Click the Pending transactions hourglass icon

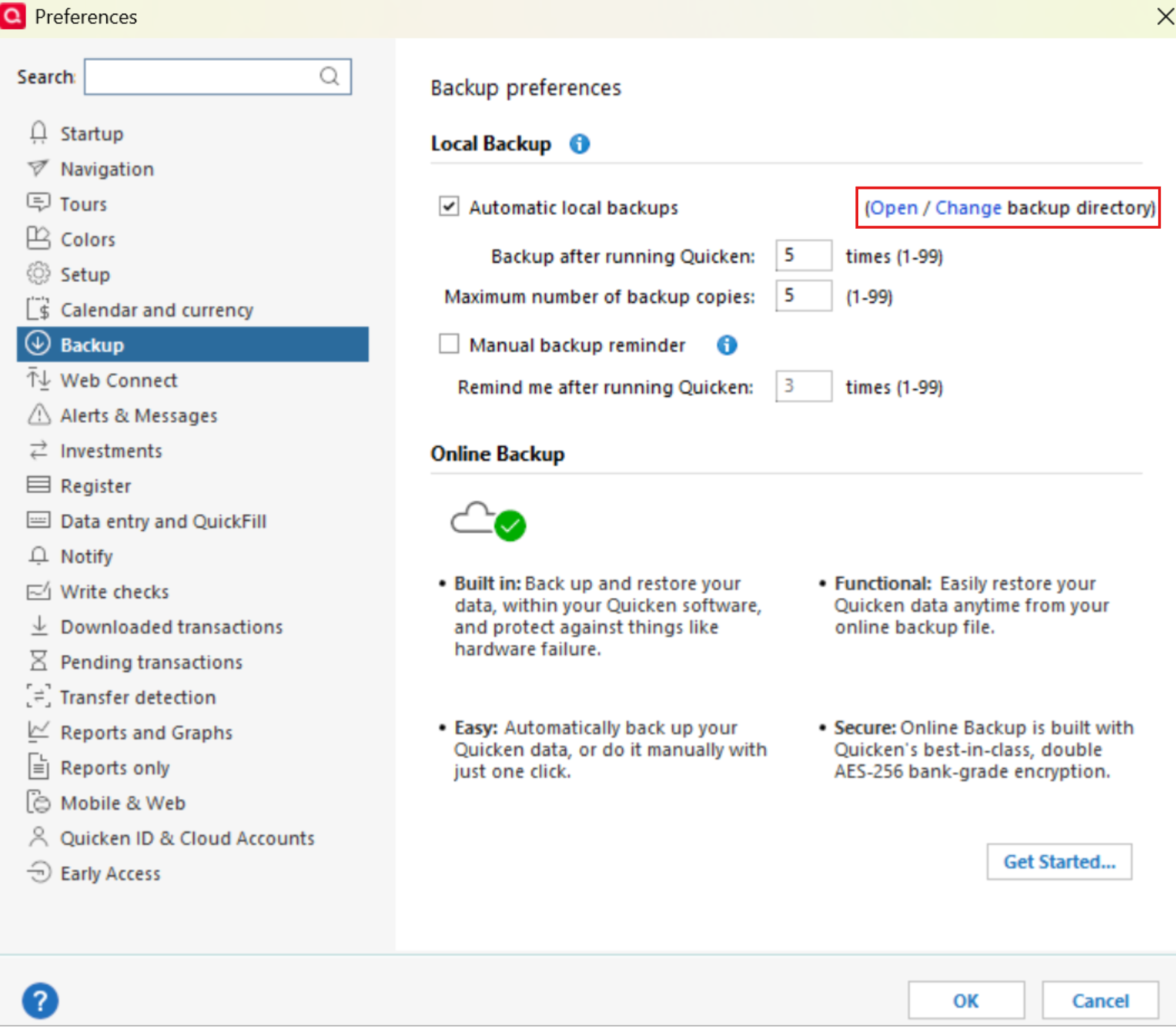click(39, 661)
